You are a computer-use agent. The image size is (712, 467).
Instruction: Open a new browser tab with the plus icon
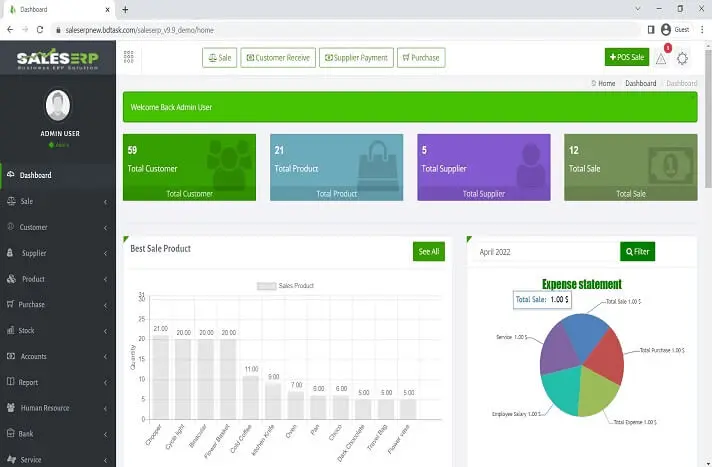(125, 9)
